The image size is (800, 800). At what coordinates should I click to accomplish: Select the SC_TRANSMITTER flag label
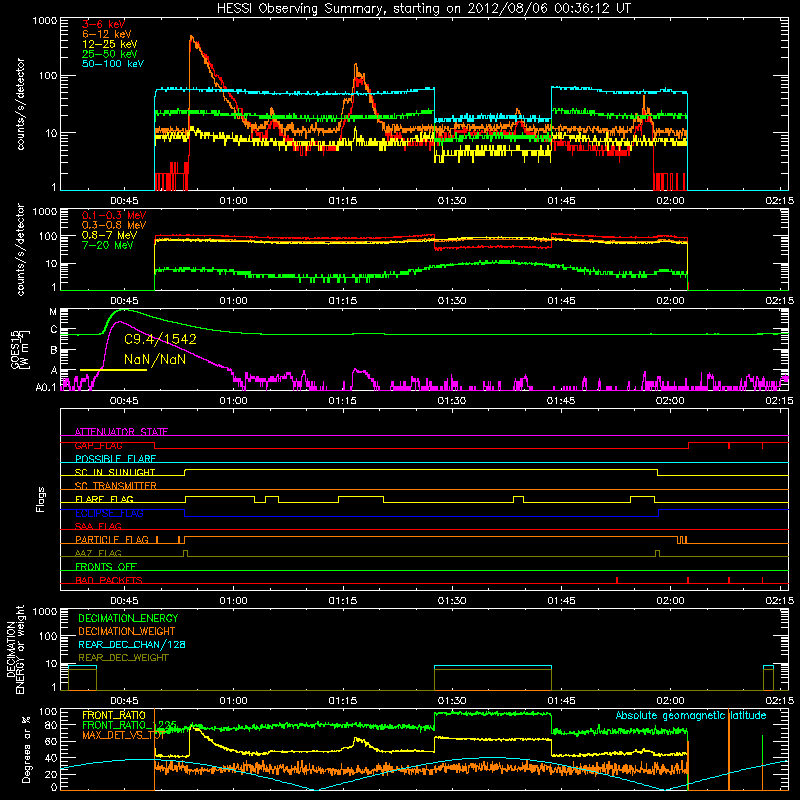tap(116, 486)
